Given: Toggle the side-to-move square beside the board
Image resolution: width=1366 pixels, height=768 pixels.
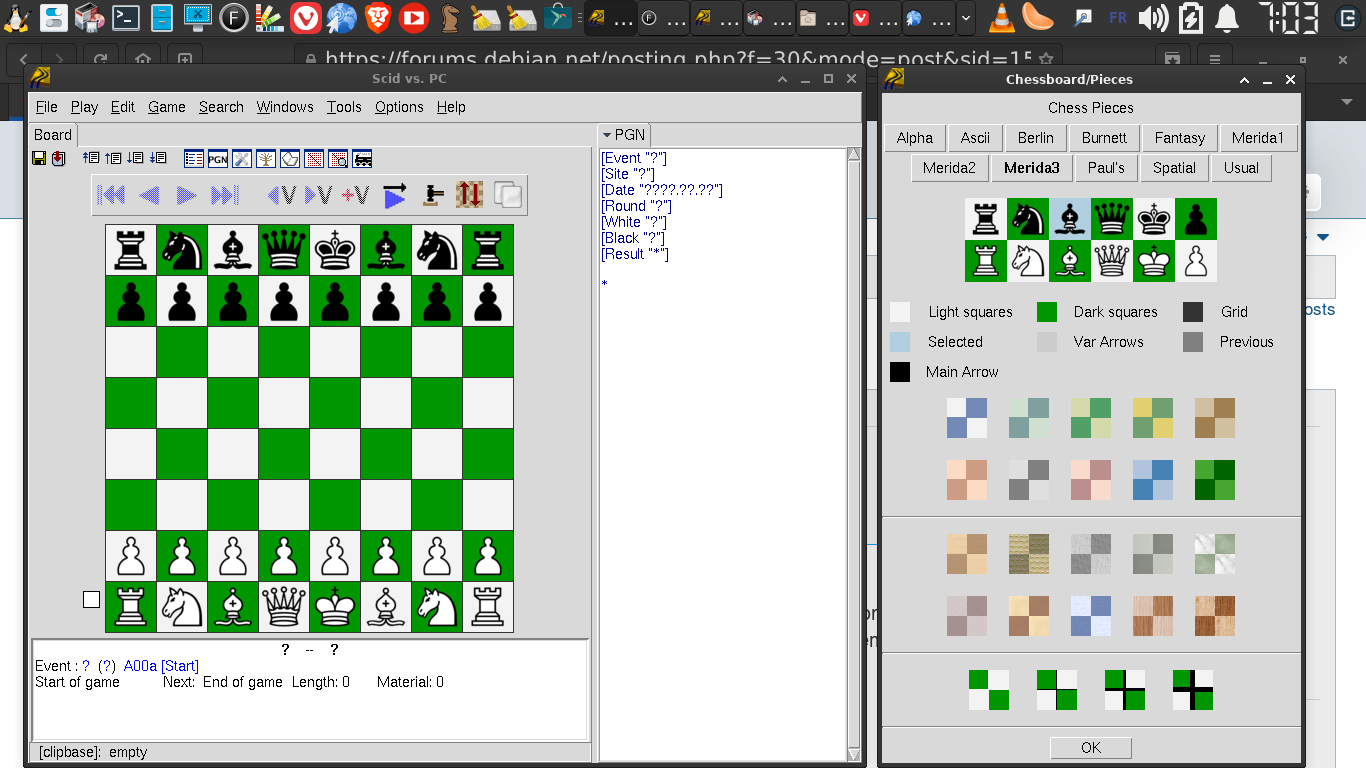Looking at the screenshot, I should click(x=91, y=599).
